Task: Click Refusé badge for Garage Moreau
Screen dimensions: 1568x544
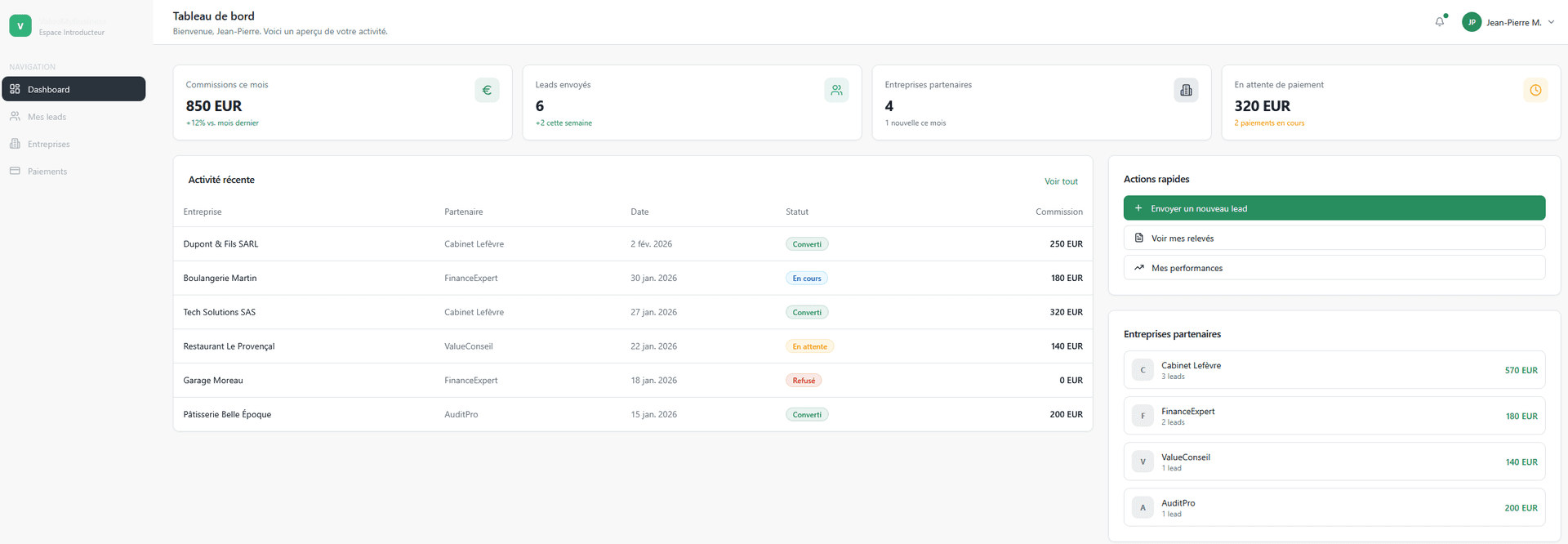Action: coord(804,381)
